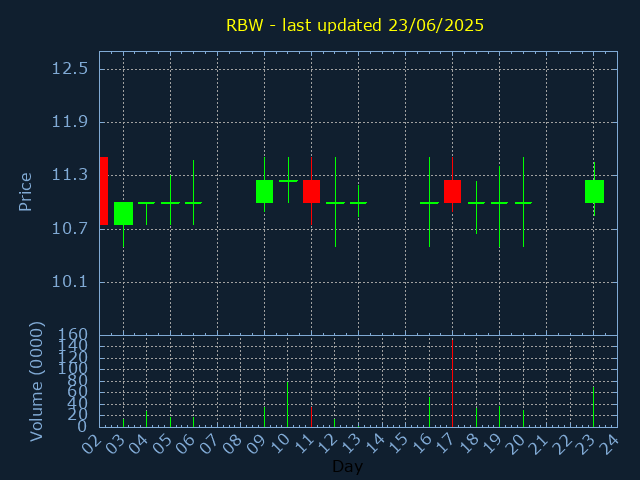The image size is (640, 480).
Task: Click the chart title 'RBW - last updated 23/06/2025'
Action: pyautogui.click(x=355, y=25)
